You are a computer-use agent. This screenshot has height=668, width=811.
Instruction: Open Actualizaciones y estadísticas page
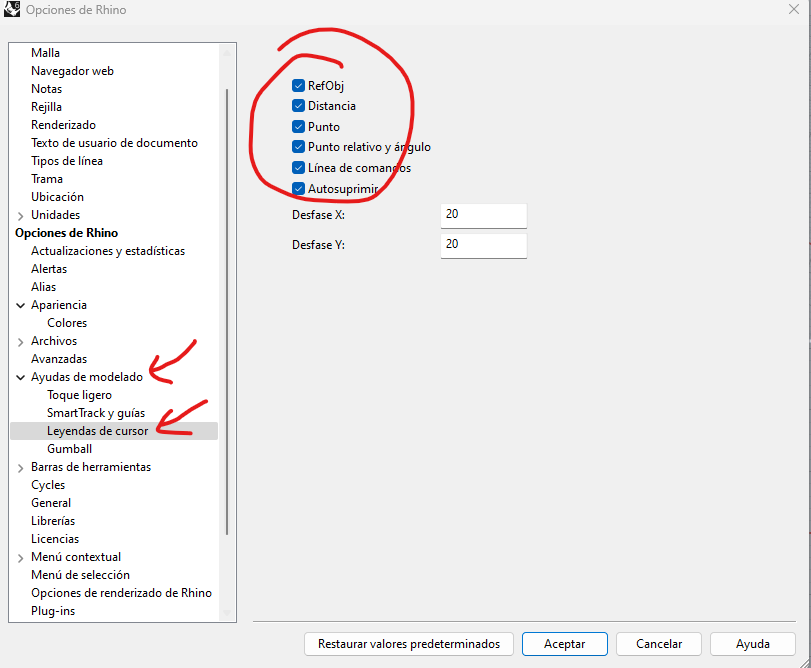[x=108, y=251]
